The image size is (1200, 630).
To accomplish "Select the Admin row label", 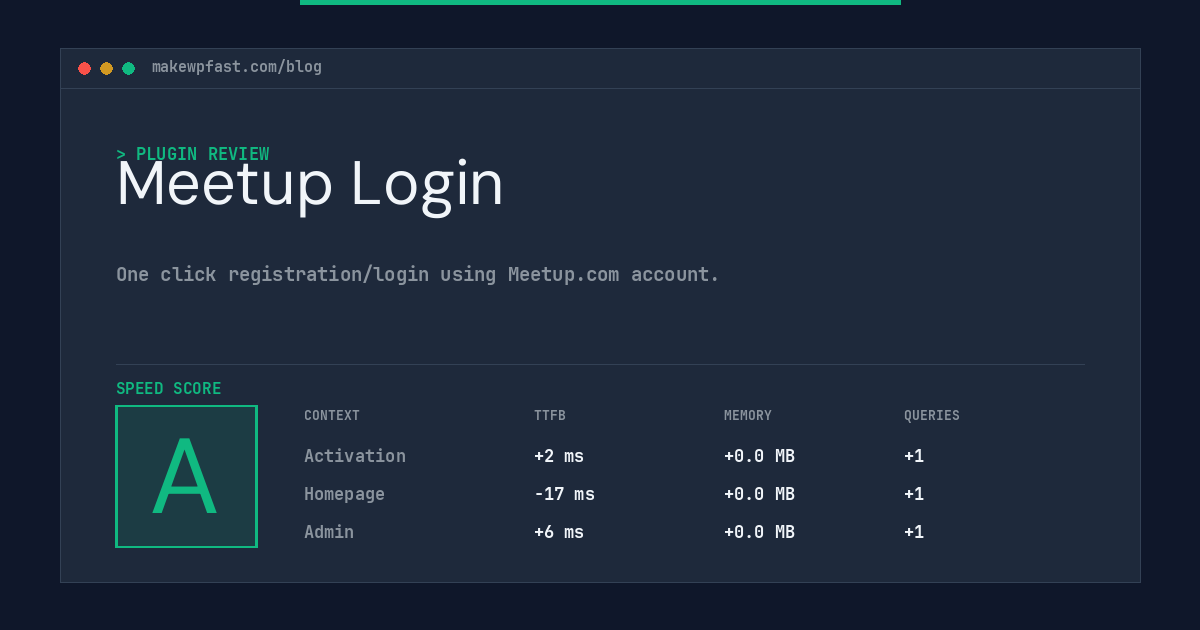I will pos(329,532).
